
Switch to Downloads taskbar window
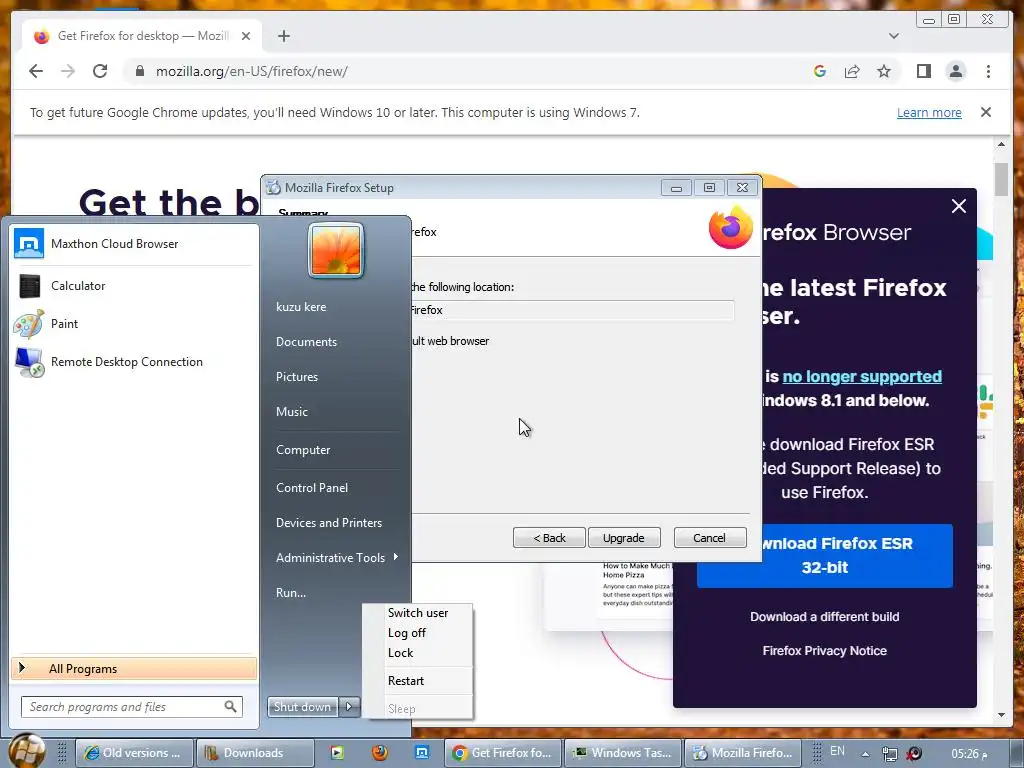coord(255,753)
